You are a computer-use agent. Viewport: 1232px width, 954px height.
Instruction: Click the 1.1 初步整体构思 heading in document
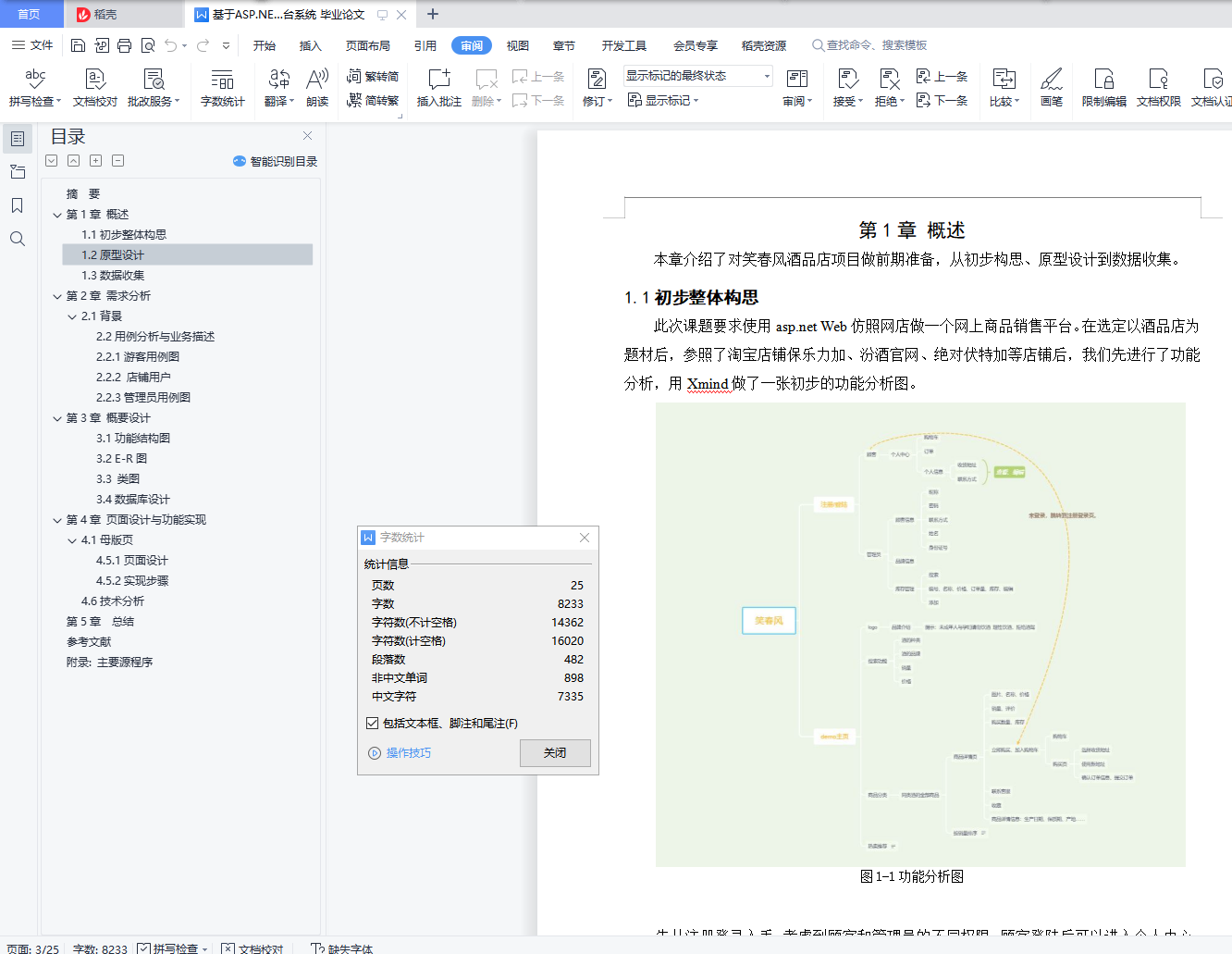click(692, 297)
